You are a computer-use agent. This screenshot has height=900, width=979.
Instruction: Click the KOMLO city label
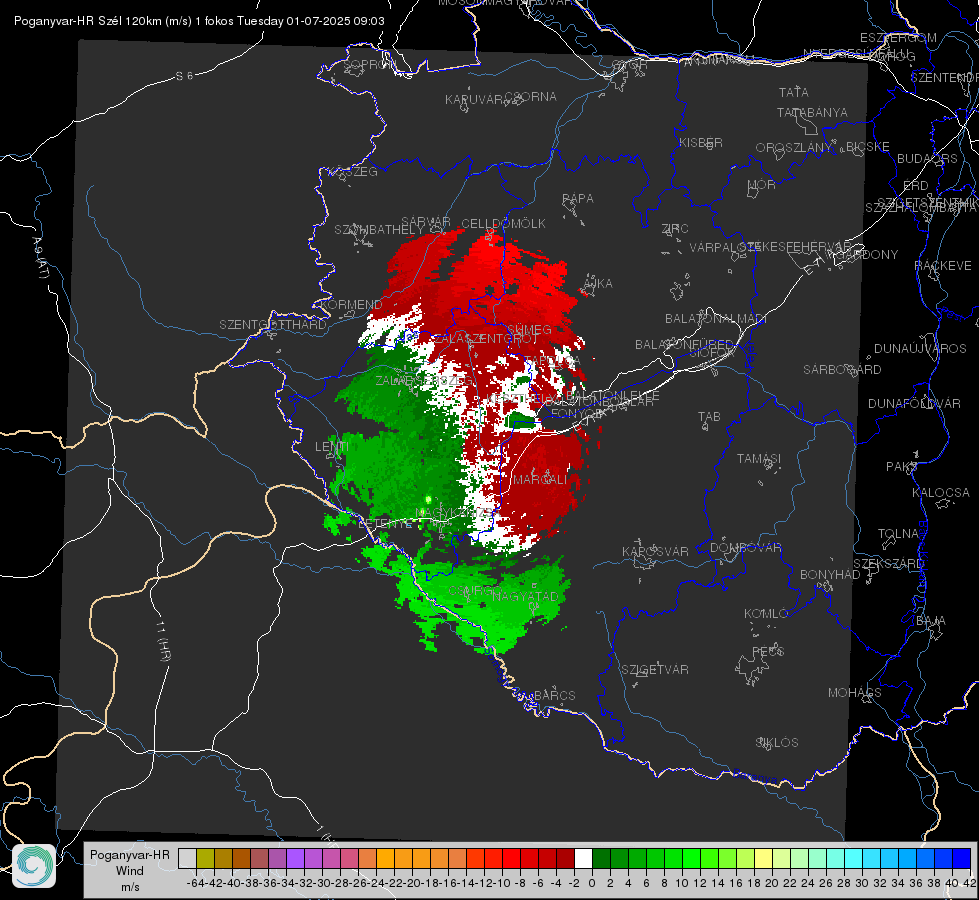coord(766,614)
